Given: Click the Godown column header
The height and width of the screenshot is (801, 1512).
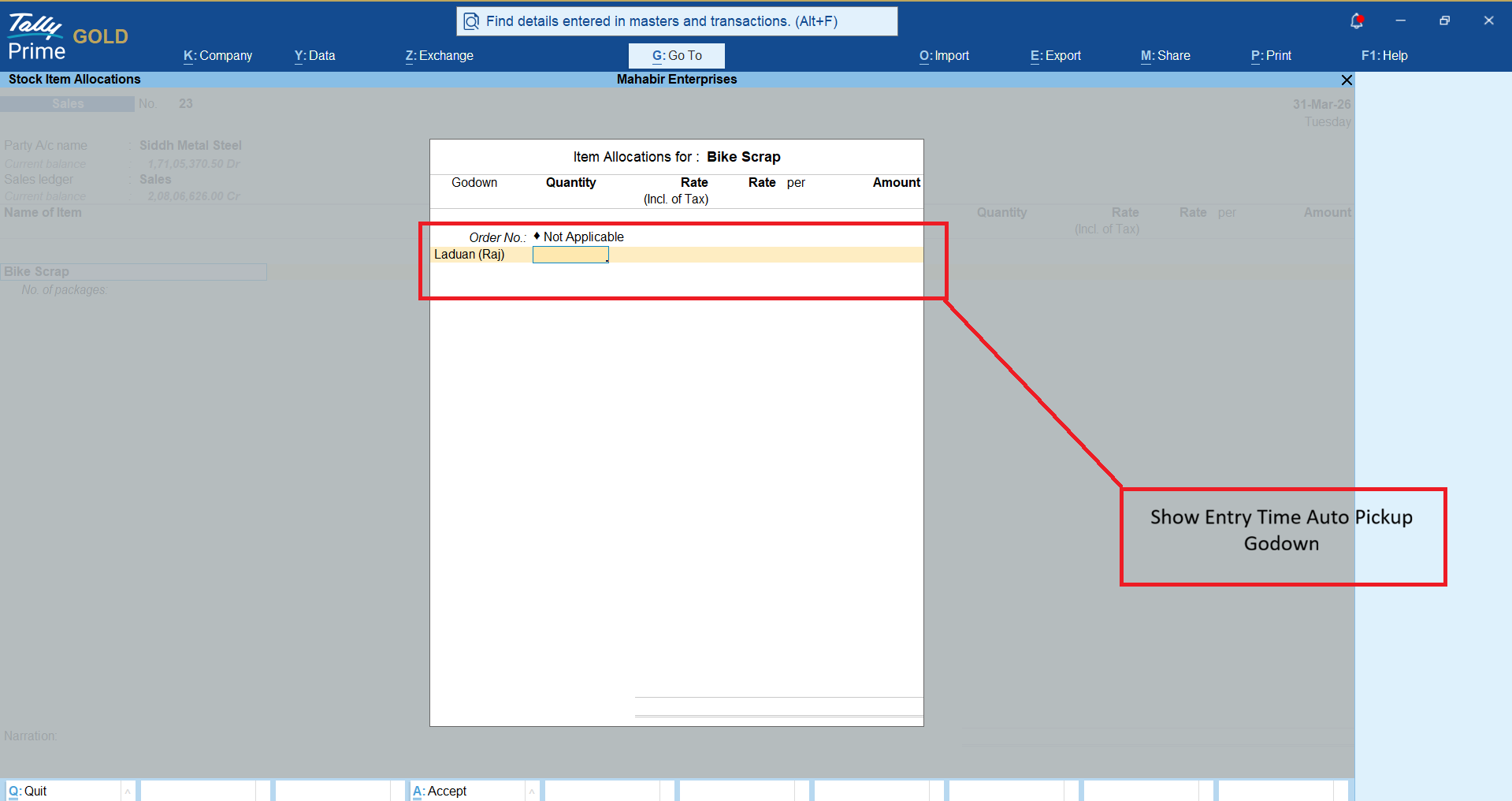Looking at the screenshot, I should pyautogui.click(x=474, y=183).
